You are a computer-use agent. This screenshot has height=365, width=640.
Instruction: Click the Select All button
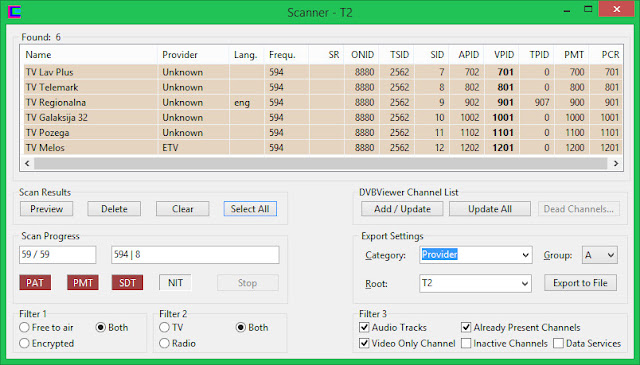pyautogui.click(x=250, y=209)
